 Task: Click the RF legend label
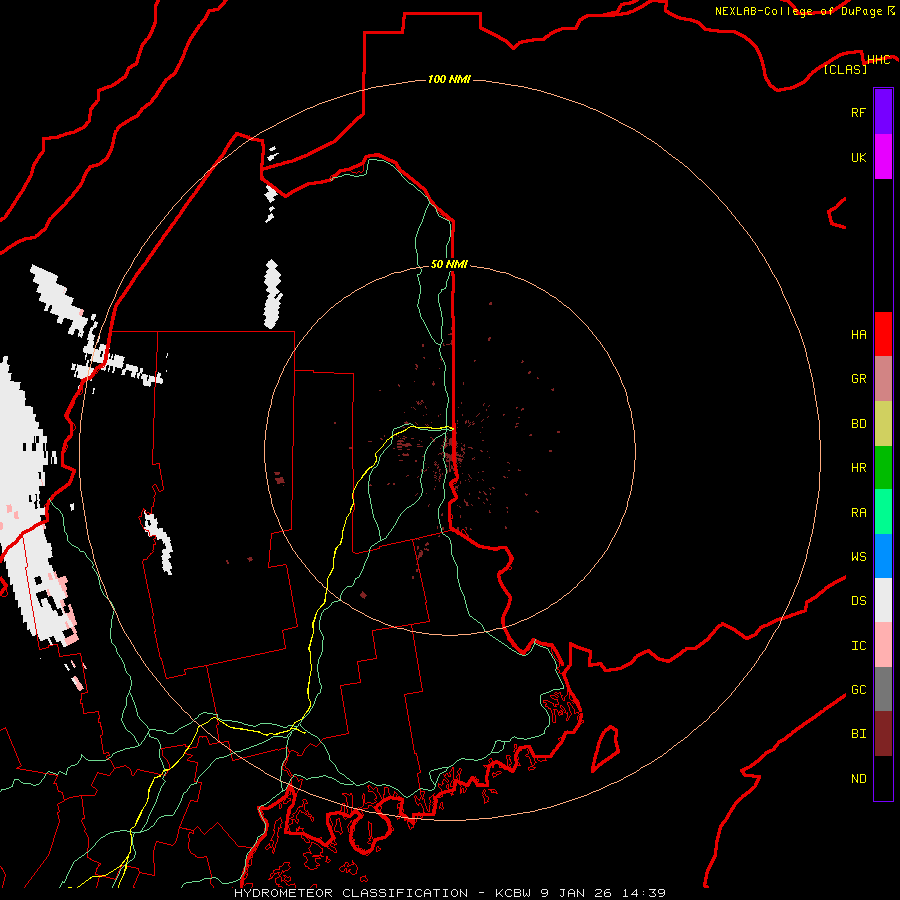tap(858, 112)
